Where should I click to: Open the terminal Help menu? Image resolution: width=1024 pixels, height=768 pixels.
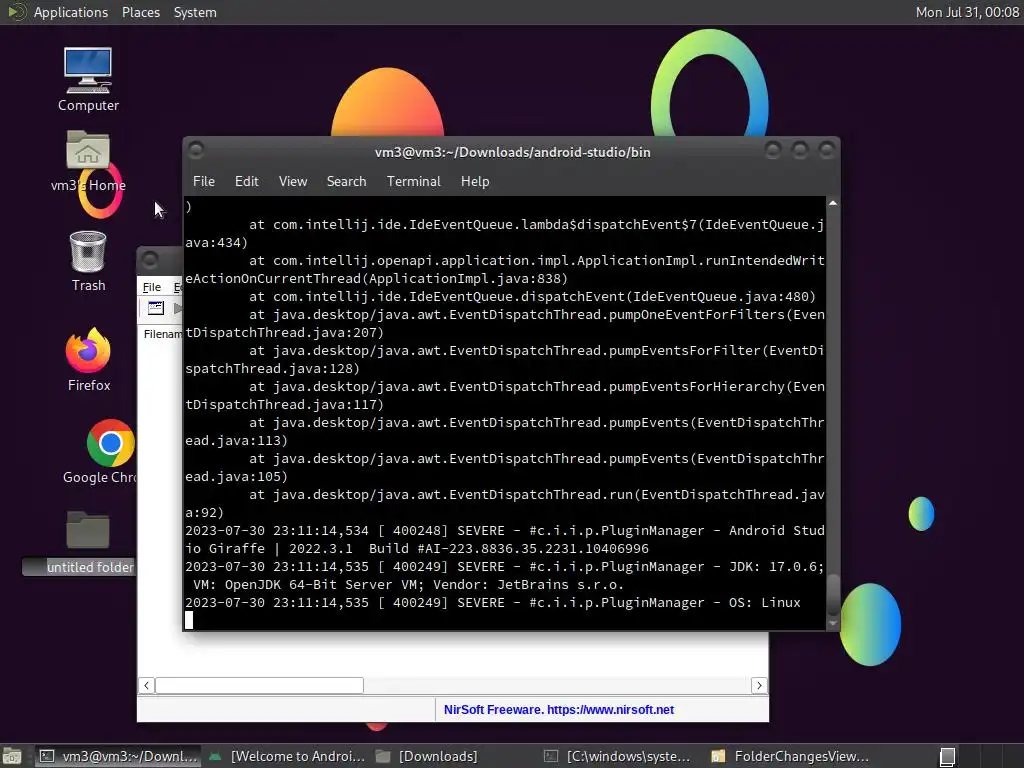[x=475, y=182]
